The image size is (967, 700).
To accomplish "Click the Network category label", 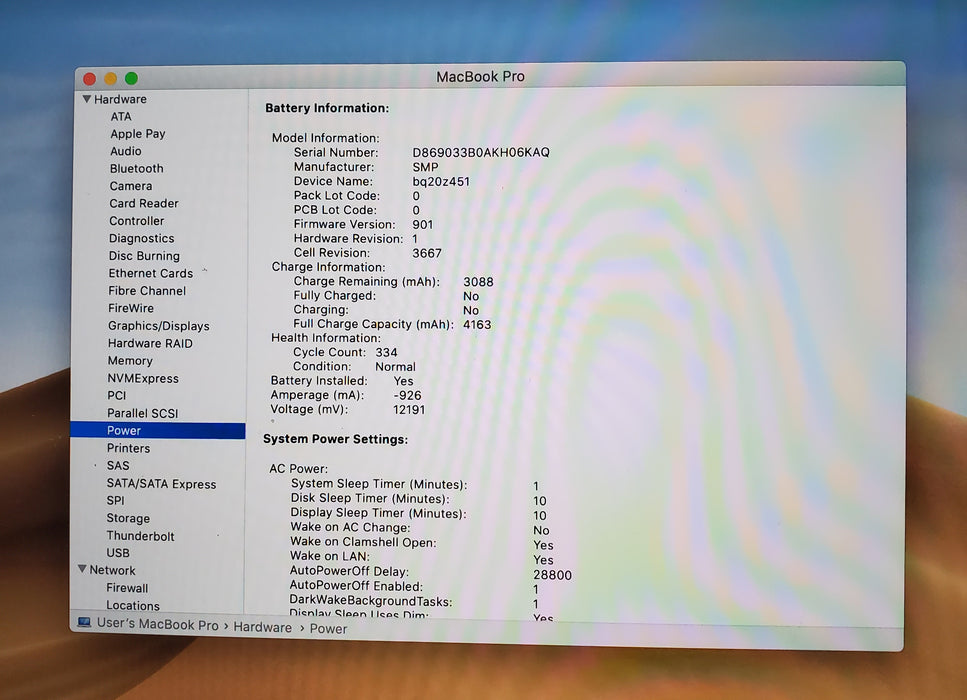I will [x=112, y=570].
